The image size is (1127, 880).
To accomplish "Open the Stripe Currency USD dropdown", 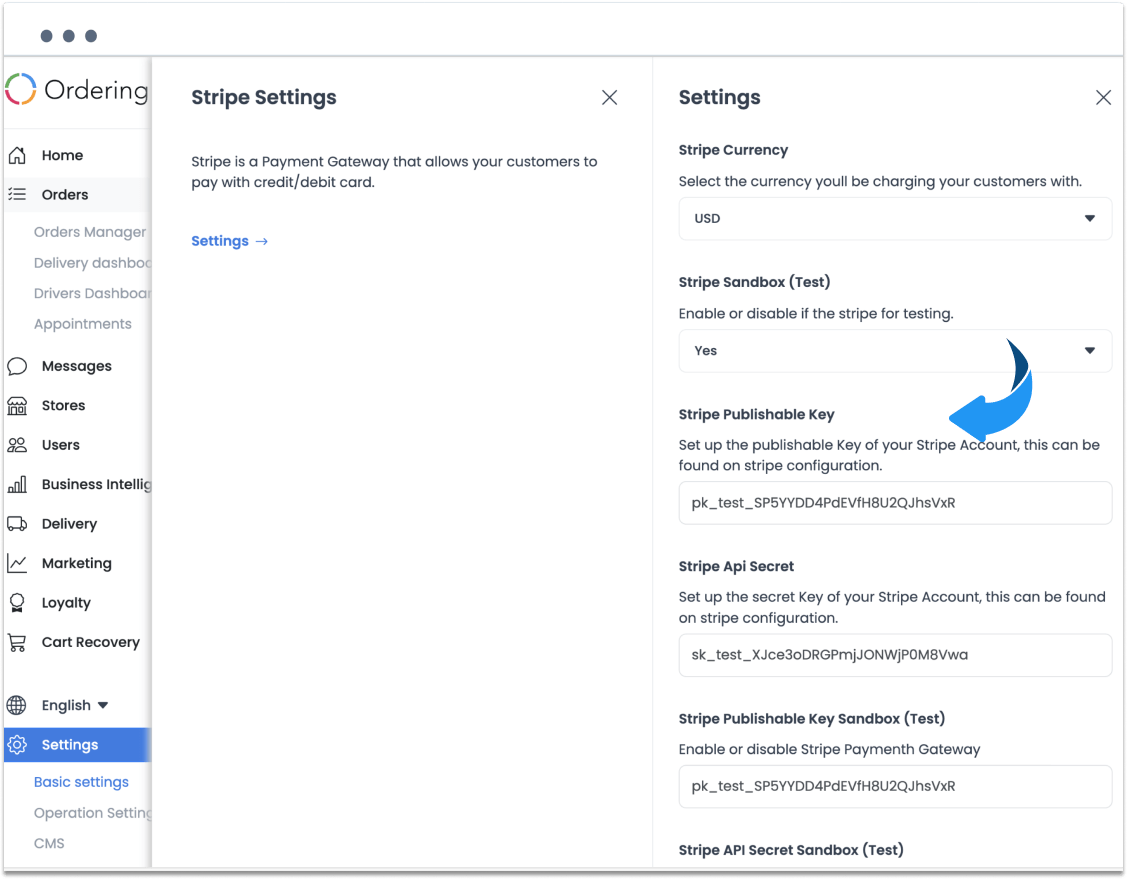I will tap(895, 219).
